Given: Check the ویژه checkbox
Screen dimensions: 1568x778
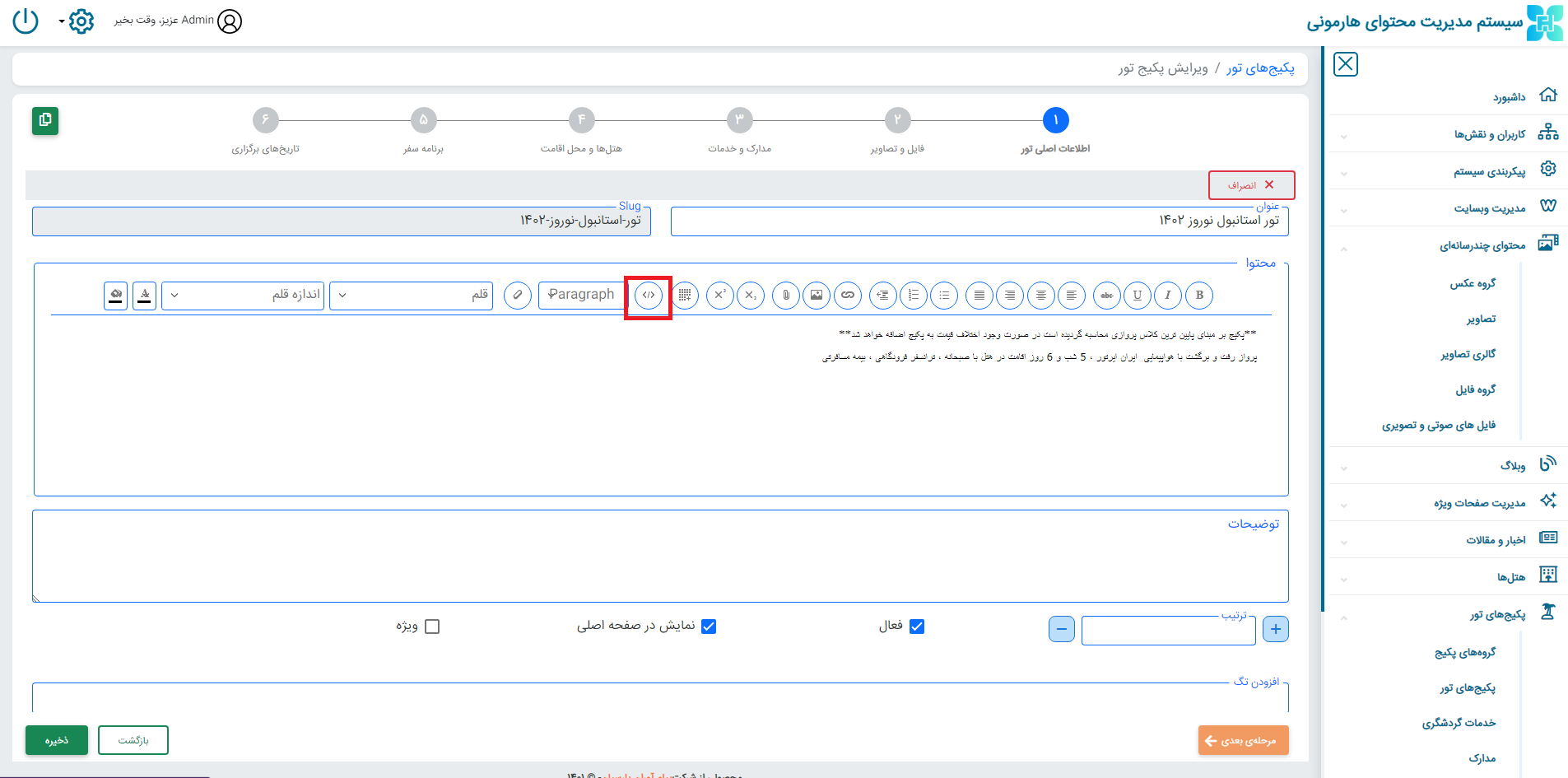Looking at the screenshot, I should pyautogui.click(x=432, y=627).
